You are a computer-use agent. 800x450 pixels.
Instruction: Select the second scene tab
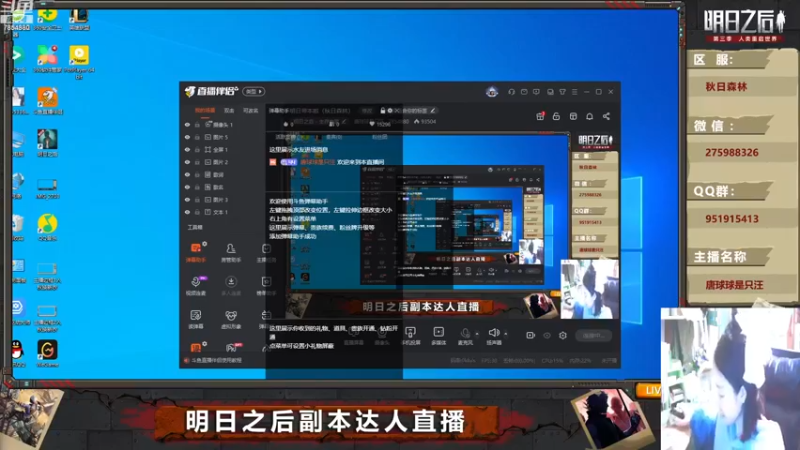click(x=229, y=110)
